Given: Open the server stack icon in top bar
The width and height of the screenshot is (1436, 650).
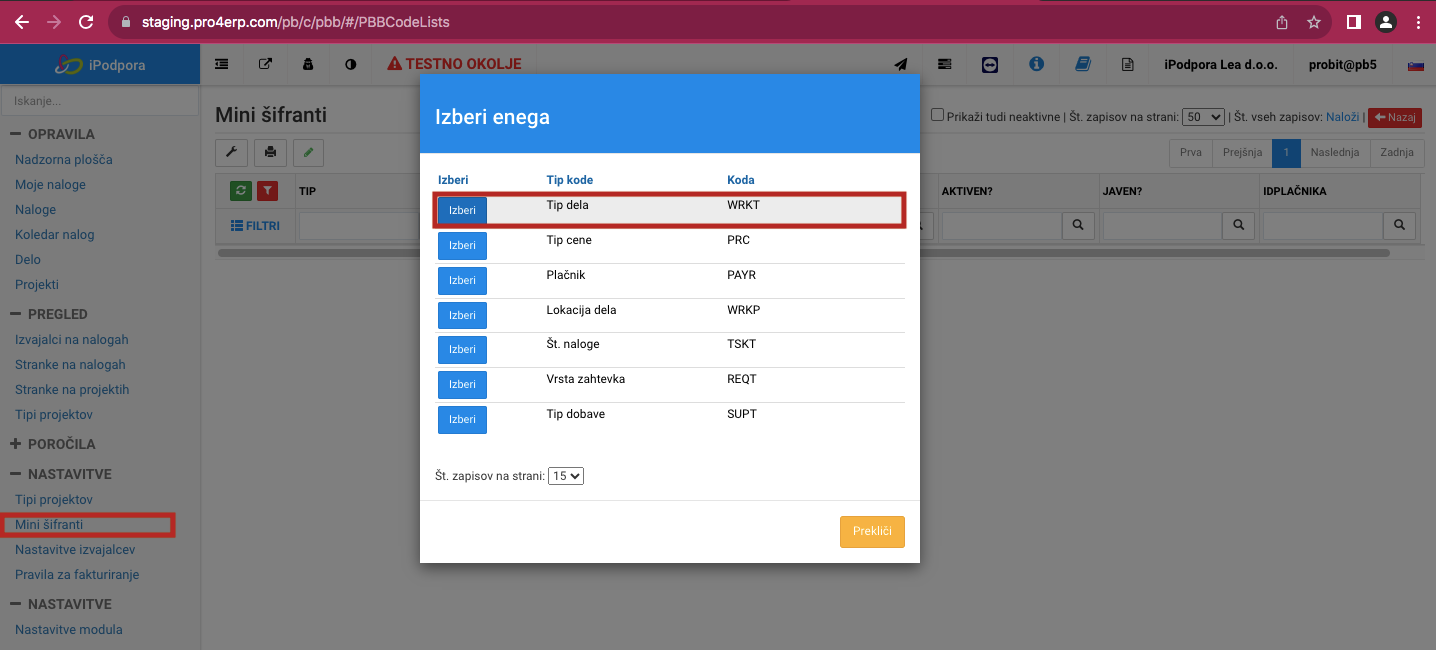Looking at the screenshot, I should (945, 64).
